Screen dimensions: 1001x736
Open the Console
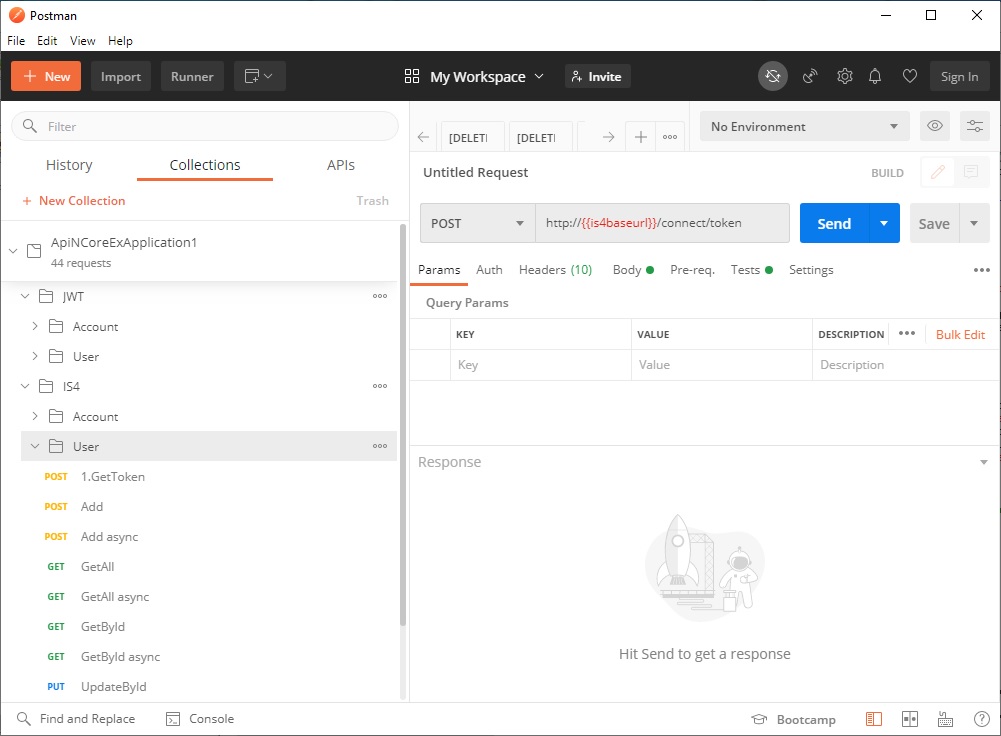[200, 719]
